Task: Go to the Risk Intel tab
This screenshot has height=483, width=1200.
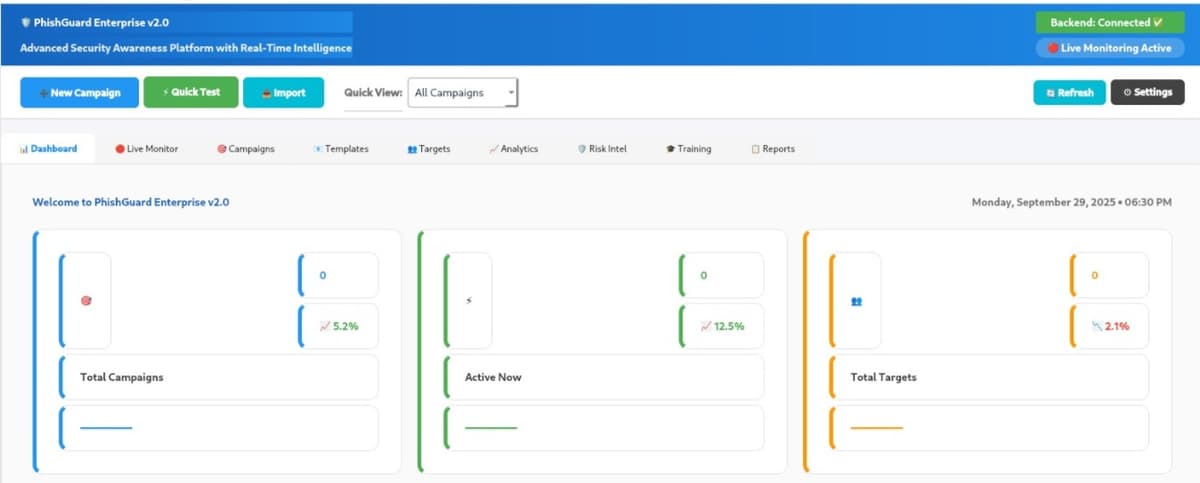Action: click(x=602, y=149)
